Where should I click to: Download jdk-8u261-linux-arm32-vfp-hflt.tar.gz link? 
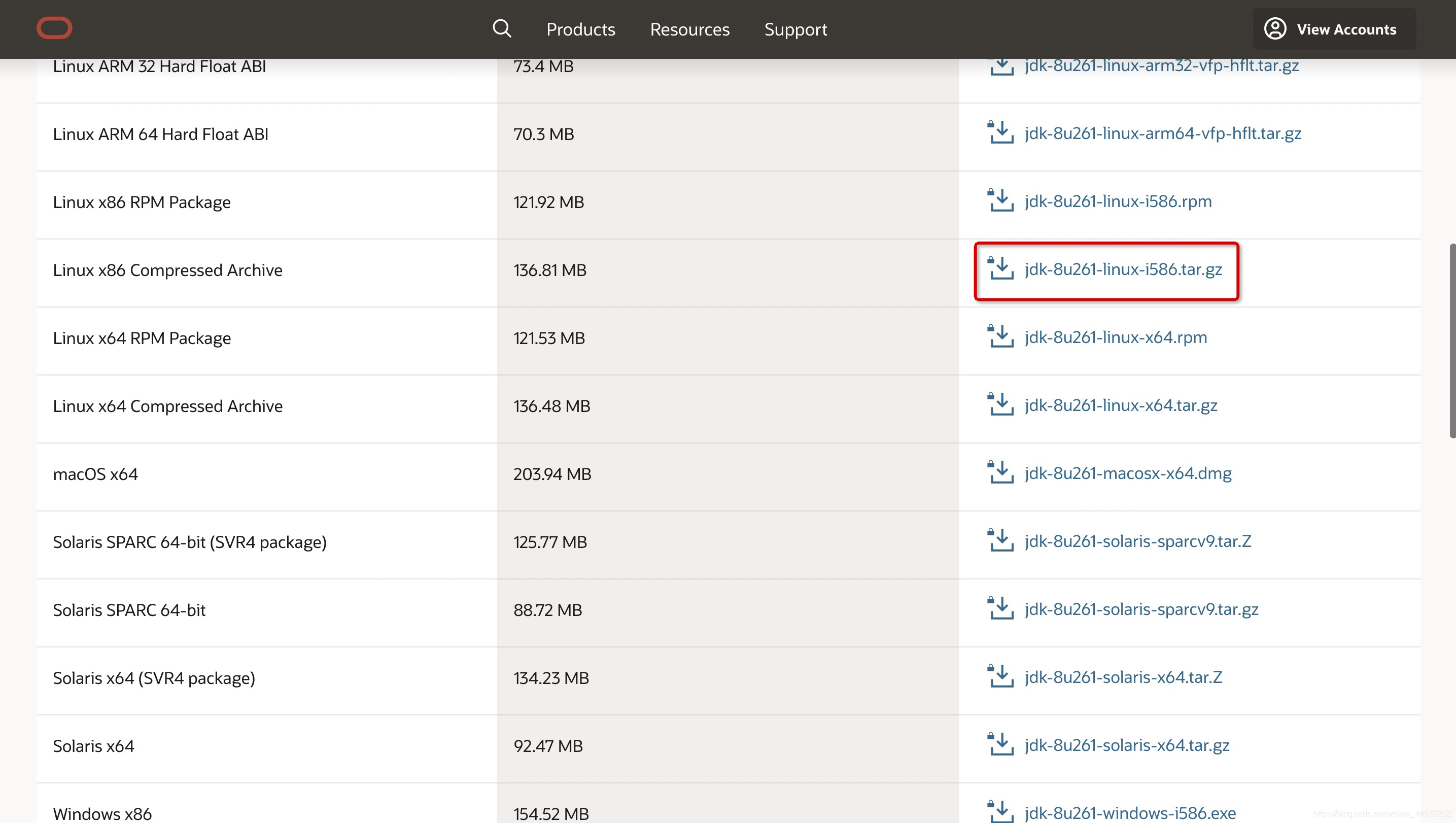1162,65
